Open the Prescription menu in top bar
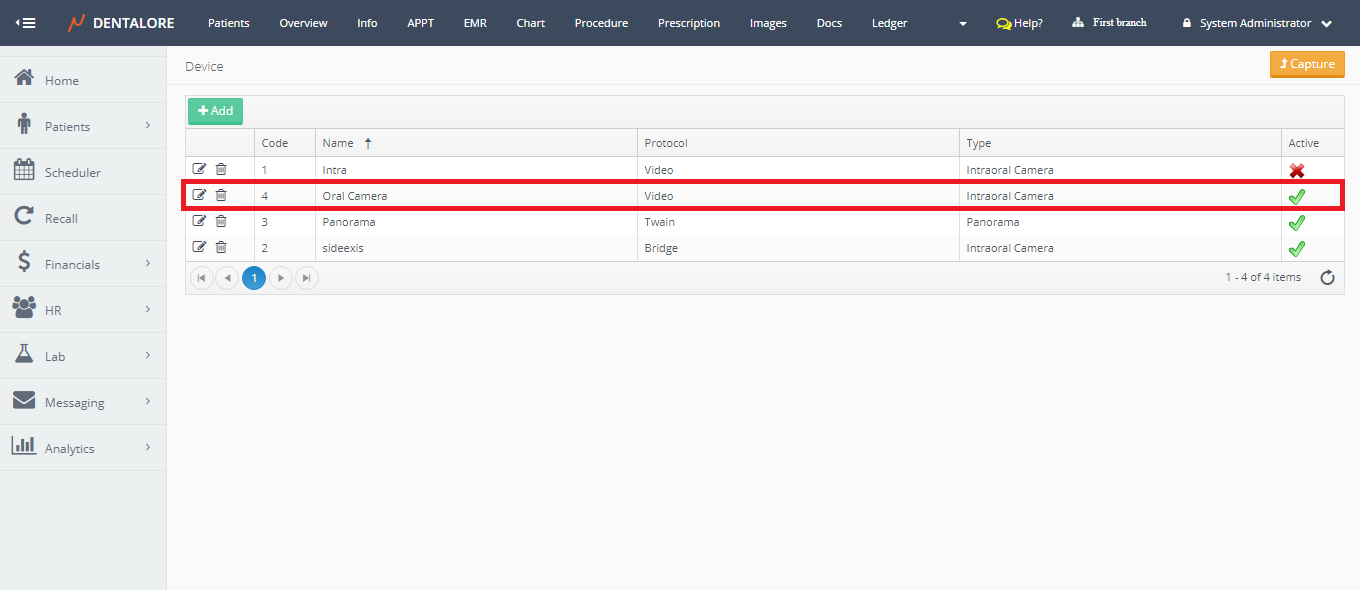Image resolution: width=1360 pixels, height=590 pixels. (x=688, y=23)
